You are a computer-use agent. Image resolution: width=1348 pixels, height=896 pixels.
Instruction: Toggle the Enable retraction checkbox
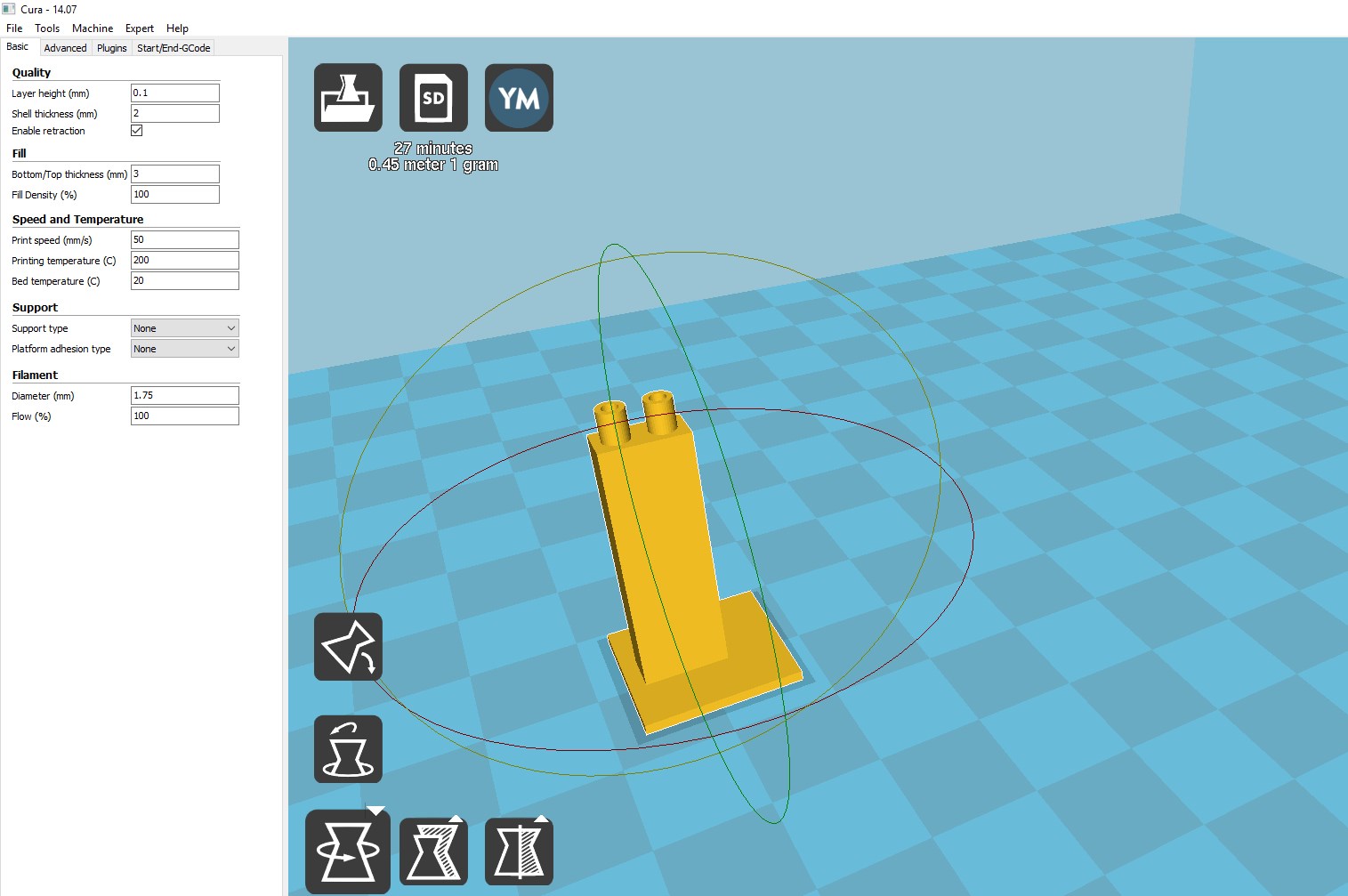coord(137,130)
